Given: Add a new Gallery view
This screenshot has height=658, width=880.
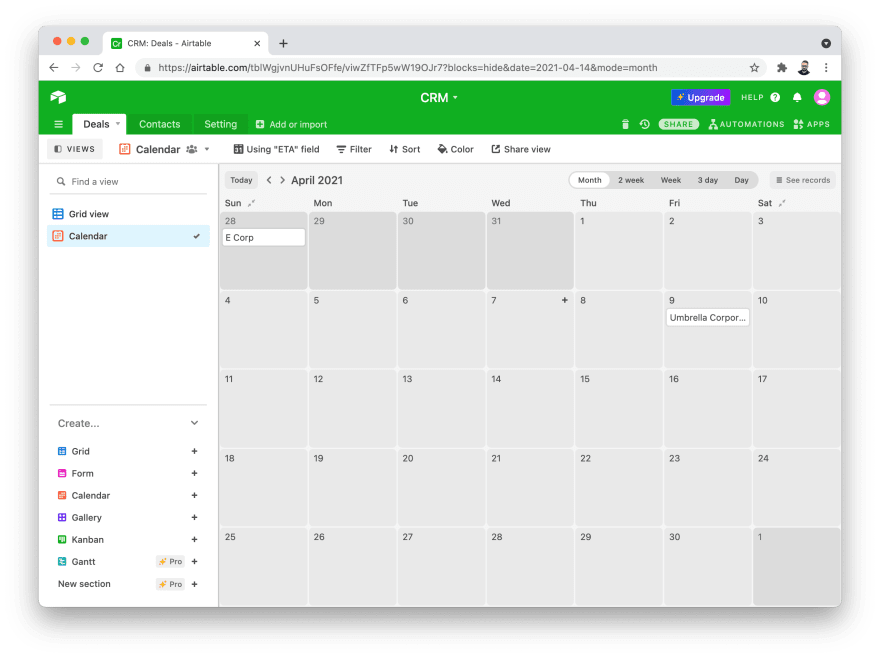Looking at the screenshot, I should [x=194, y=517].
